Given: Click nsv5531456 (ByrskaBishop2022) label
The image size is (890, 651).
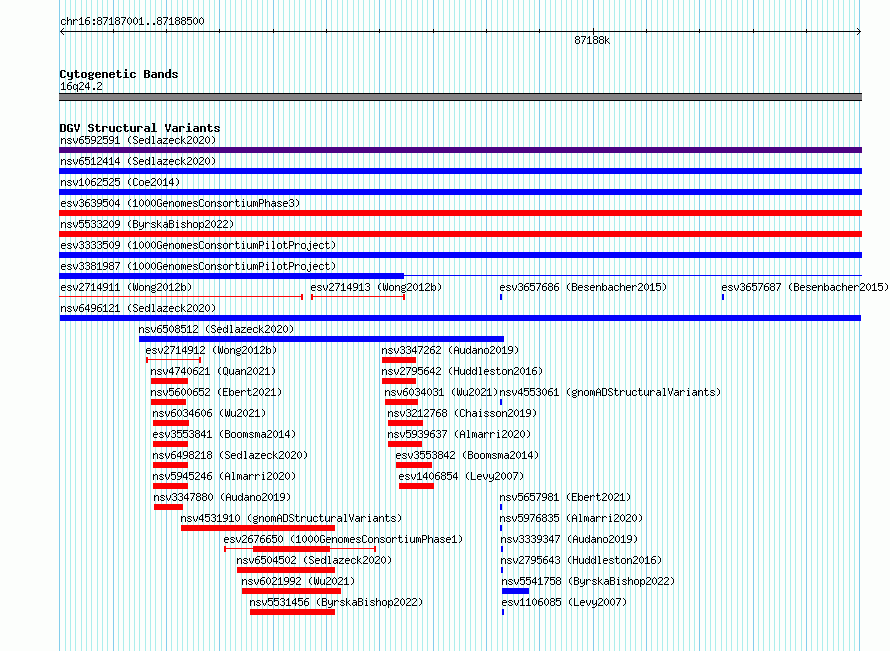Looking at the screenshot, I should pyautogui.click(x=336, y=602).
